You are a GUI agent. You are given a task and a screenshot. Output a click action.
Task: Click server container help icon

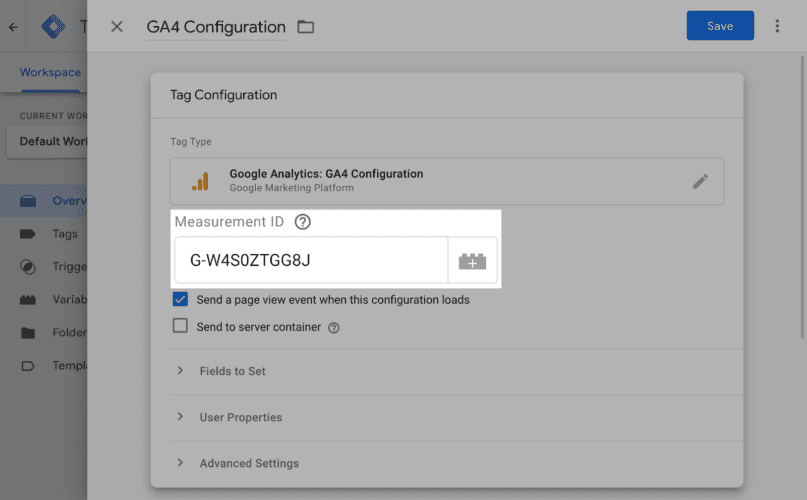click(334, 327)
